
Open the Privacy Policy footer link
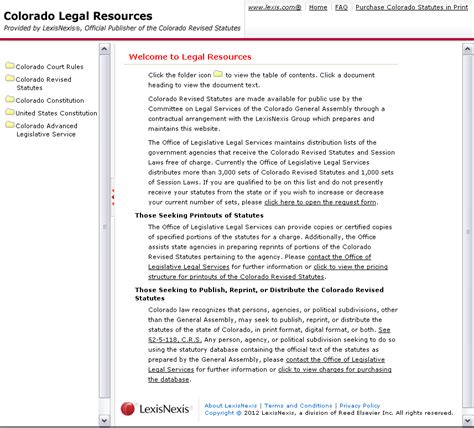(360, 406)
